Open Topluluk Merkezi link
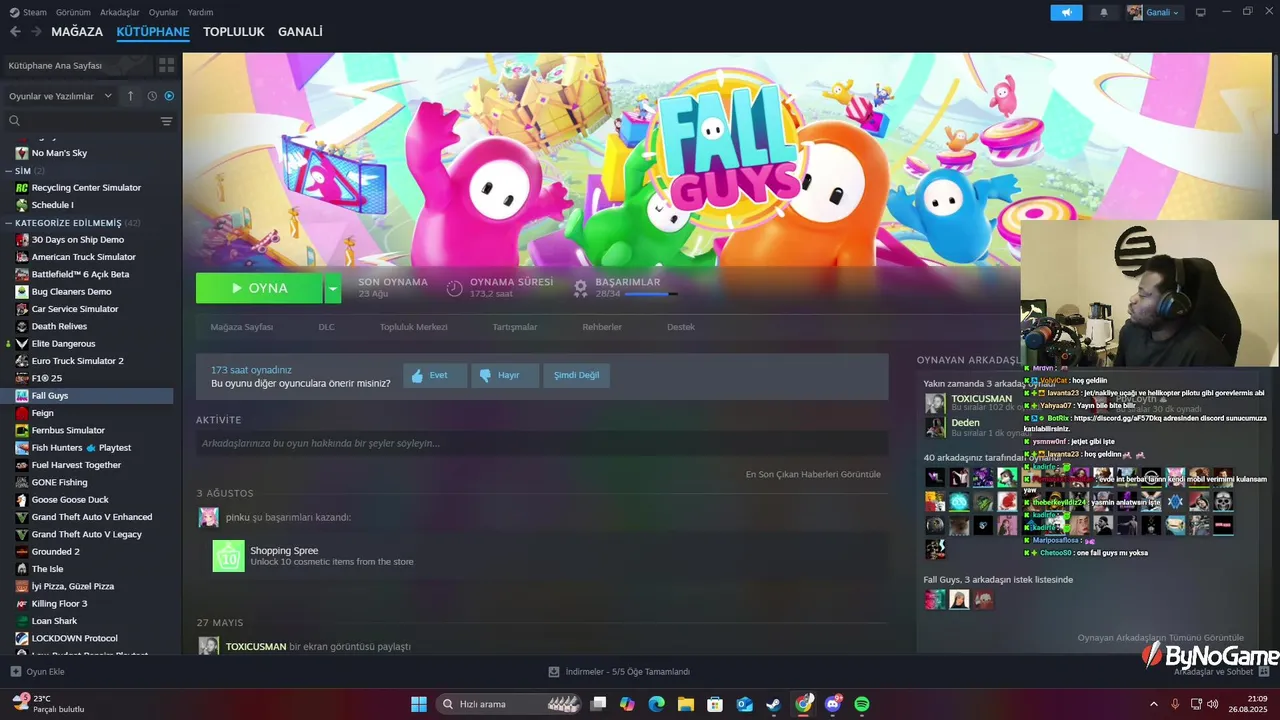 click(413, 327)
